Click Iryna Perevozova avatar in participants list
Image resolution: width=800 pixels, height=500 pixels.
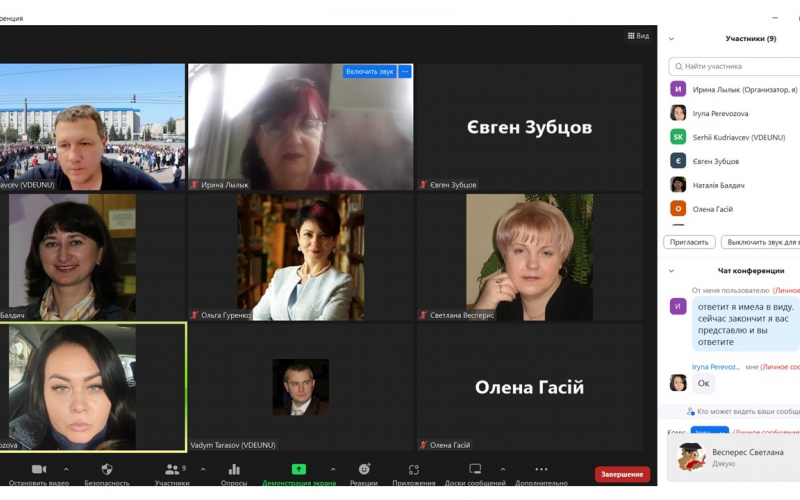(x=678, y=113)
